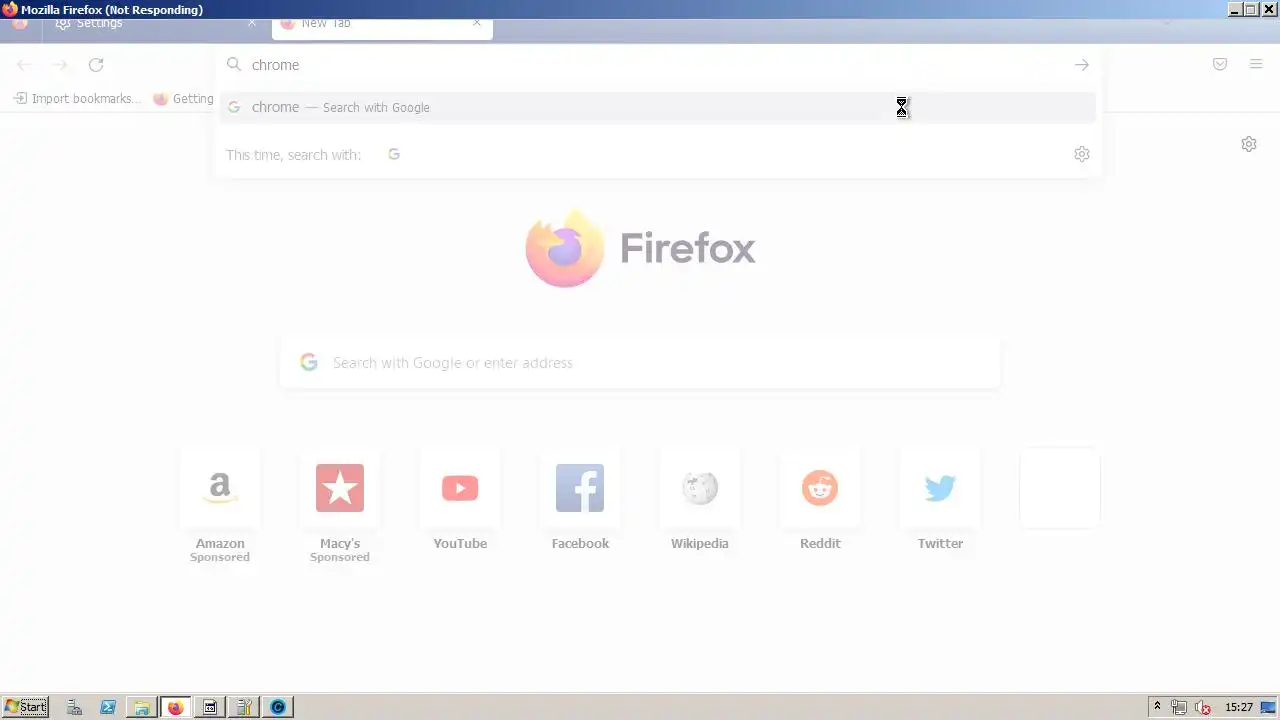Click the Server Manager taskbar icon
Screen dimensions: 1280x720
[x=74, y=707]
